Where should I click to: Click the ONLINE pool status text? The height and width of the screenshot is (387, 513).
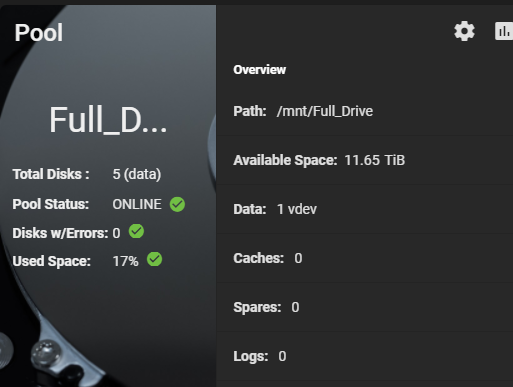point(137,204)
